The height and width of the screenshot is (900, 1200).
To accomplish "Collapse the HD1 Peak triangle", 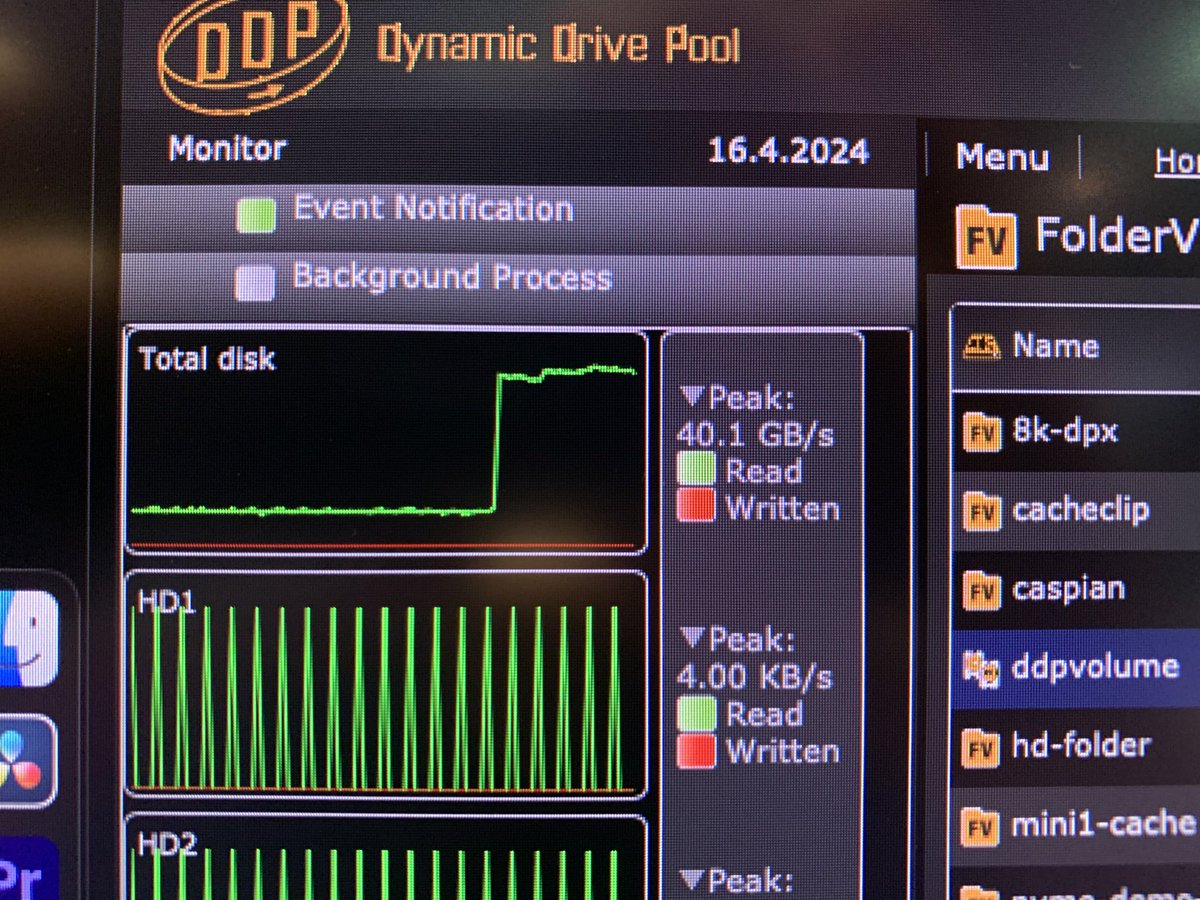I will tap(692, 637).
